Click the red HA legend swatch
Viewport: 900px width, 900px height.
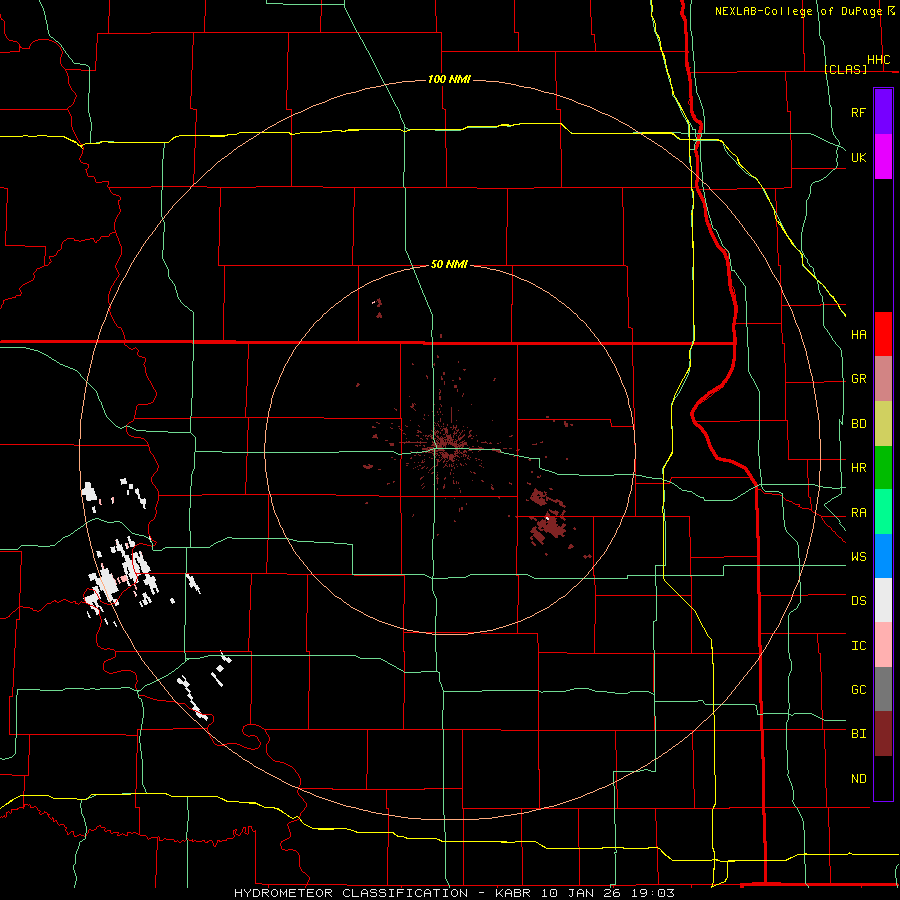883,334
